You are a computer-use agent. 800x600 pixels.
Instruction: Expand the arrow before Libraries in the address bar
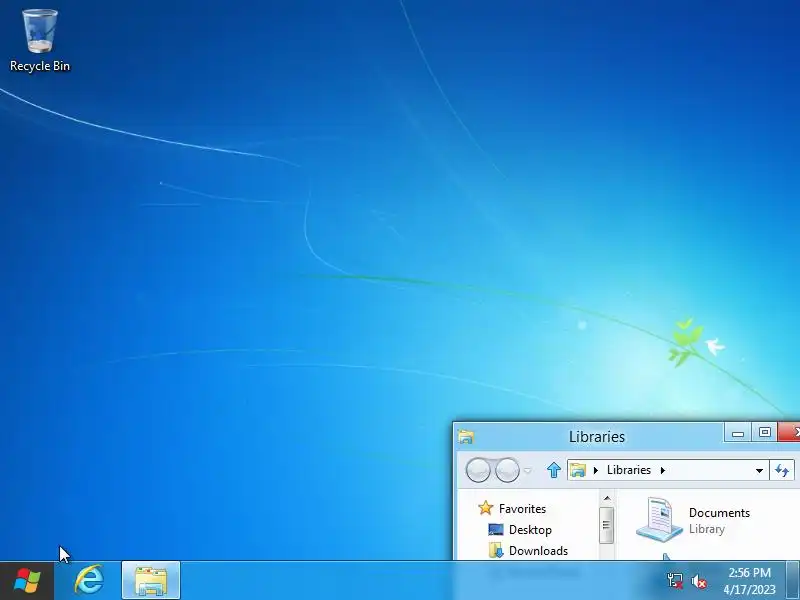595,470
